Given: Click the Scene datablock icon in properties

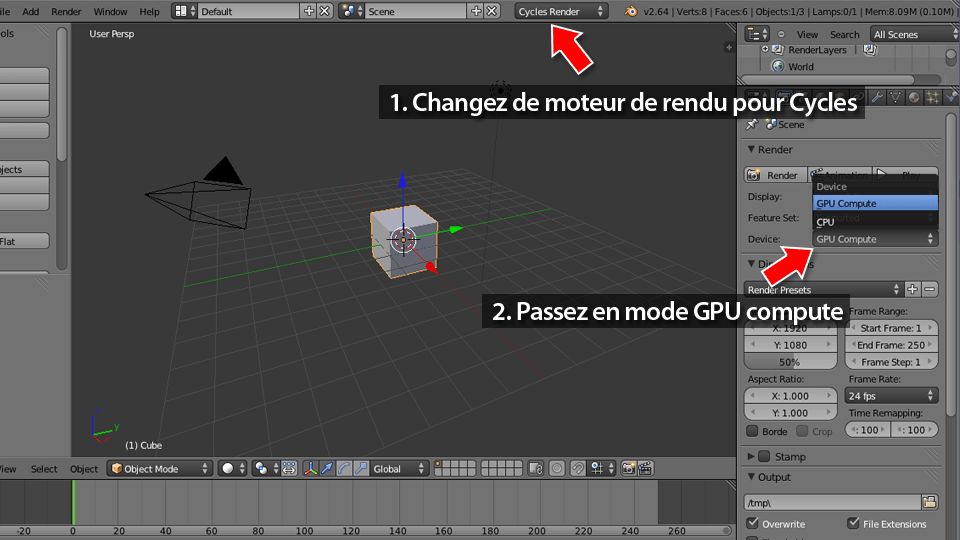Looking at the screenshot, I should (771, 124).
